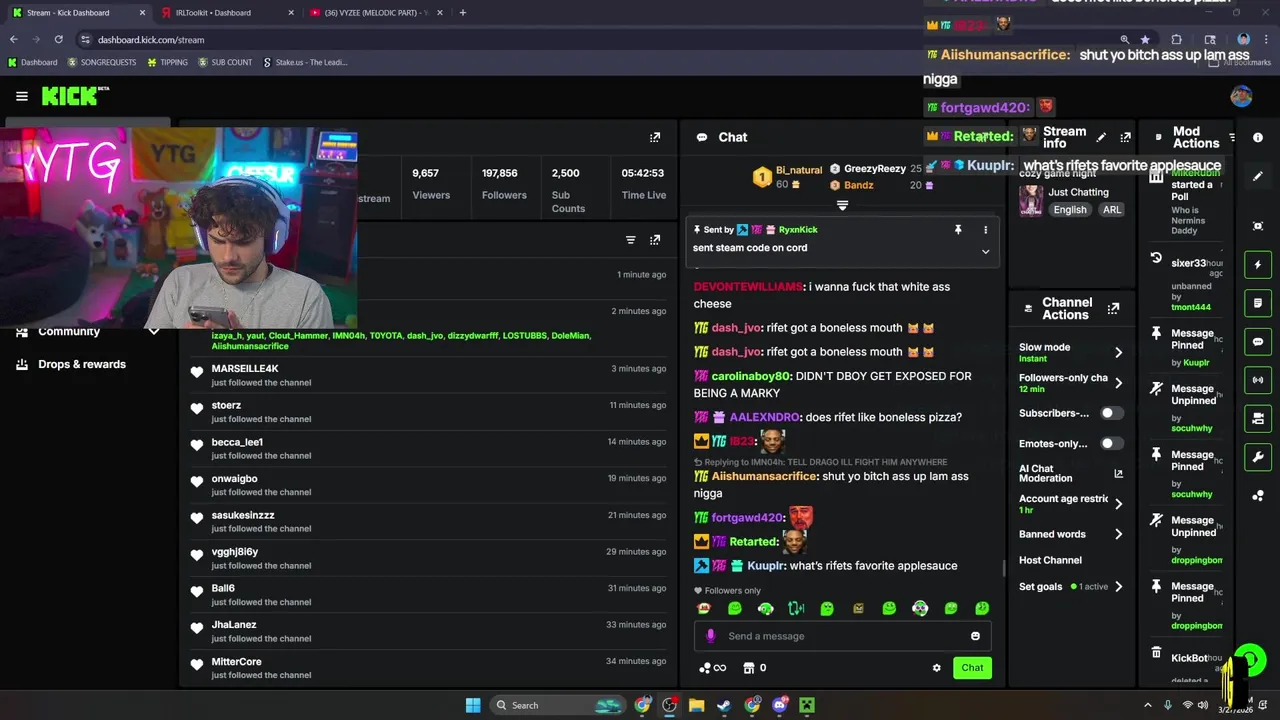Click the microphone icon in message box
The height and width of the screenshot is (720, 1280).
coord(711,636)
